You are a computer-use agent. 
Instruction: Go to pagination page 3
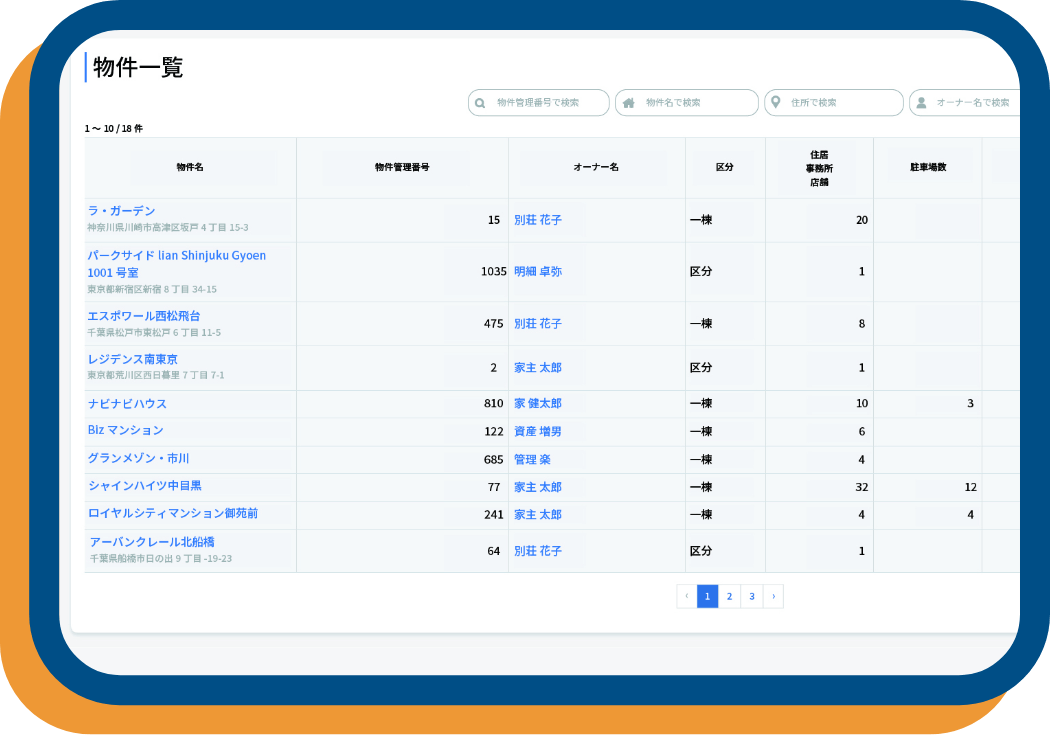[x=751, y=596]
